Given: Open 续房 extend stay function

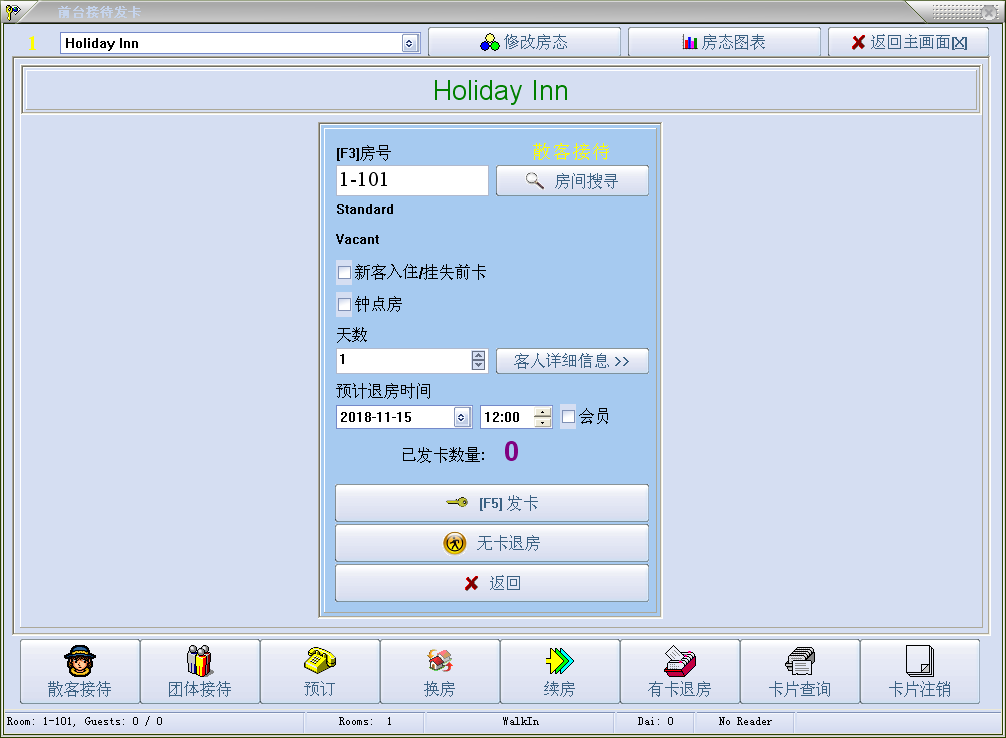Looking at the screenshot, I should pyautogui.click(x=559, y=671).
